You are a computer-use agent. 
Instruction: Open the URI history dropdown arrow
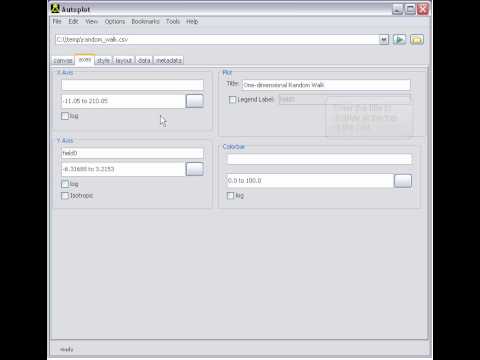tap(384, 40)
